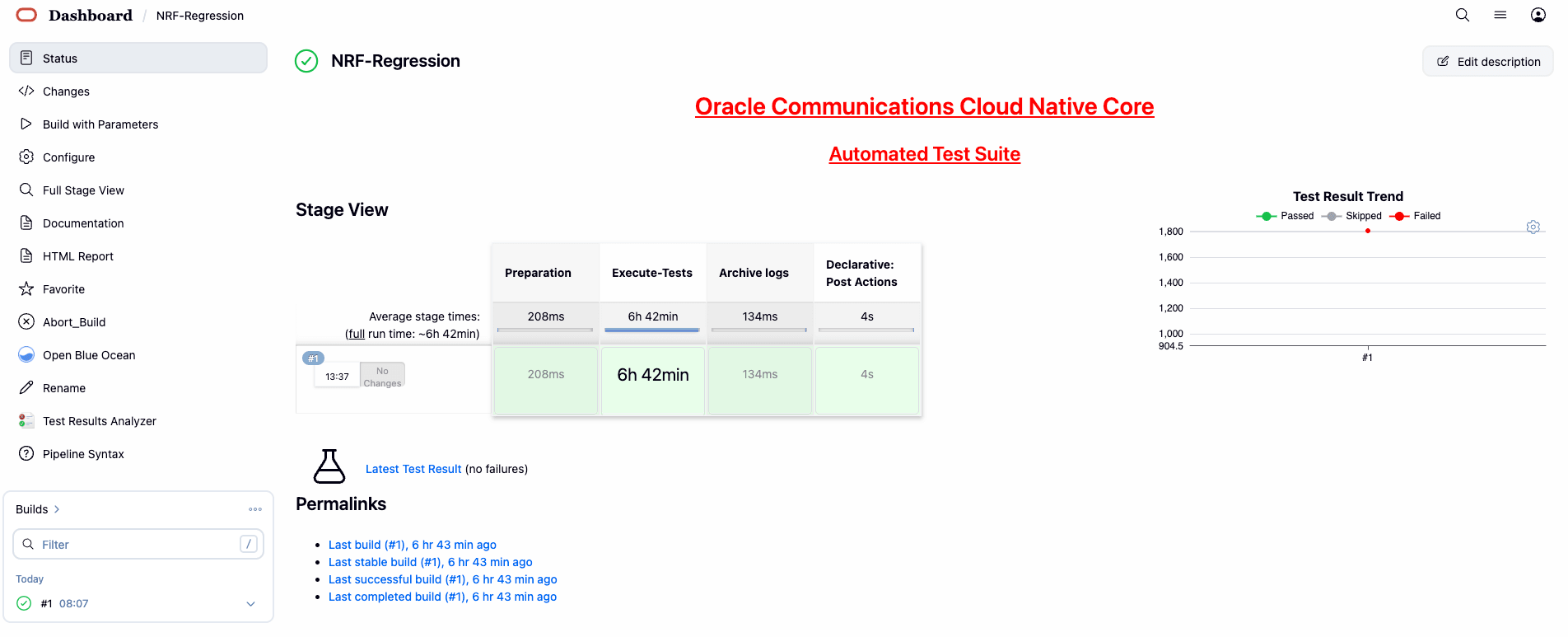
Task: Click the #1 build badge in Stage View
Action: 314,358
